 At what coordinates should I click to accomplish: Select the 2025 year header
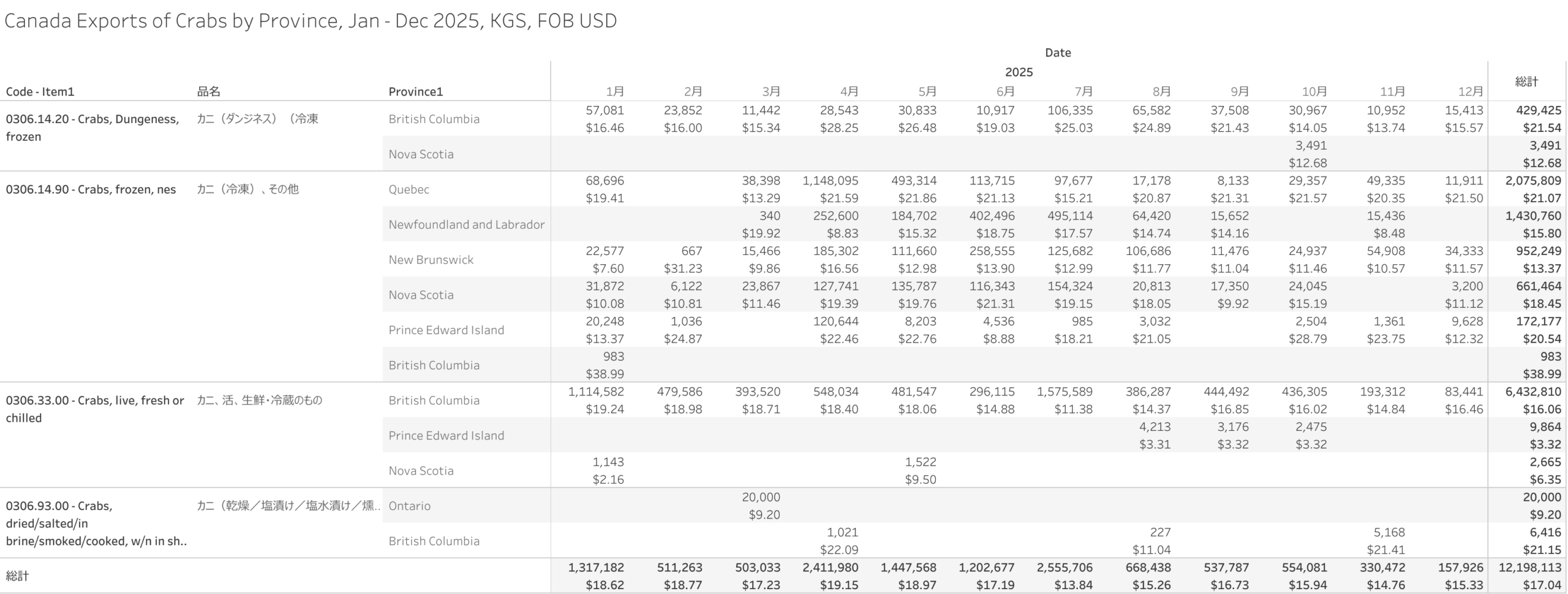tap(1019, 72)
